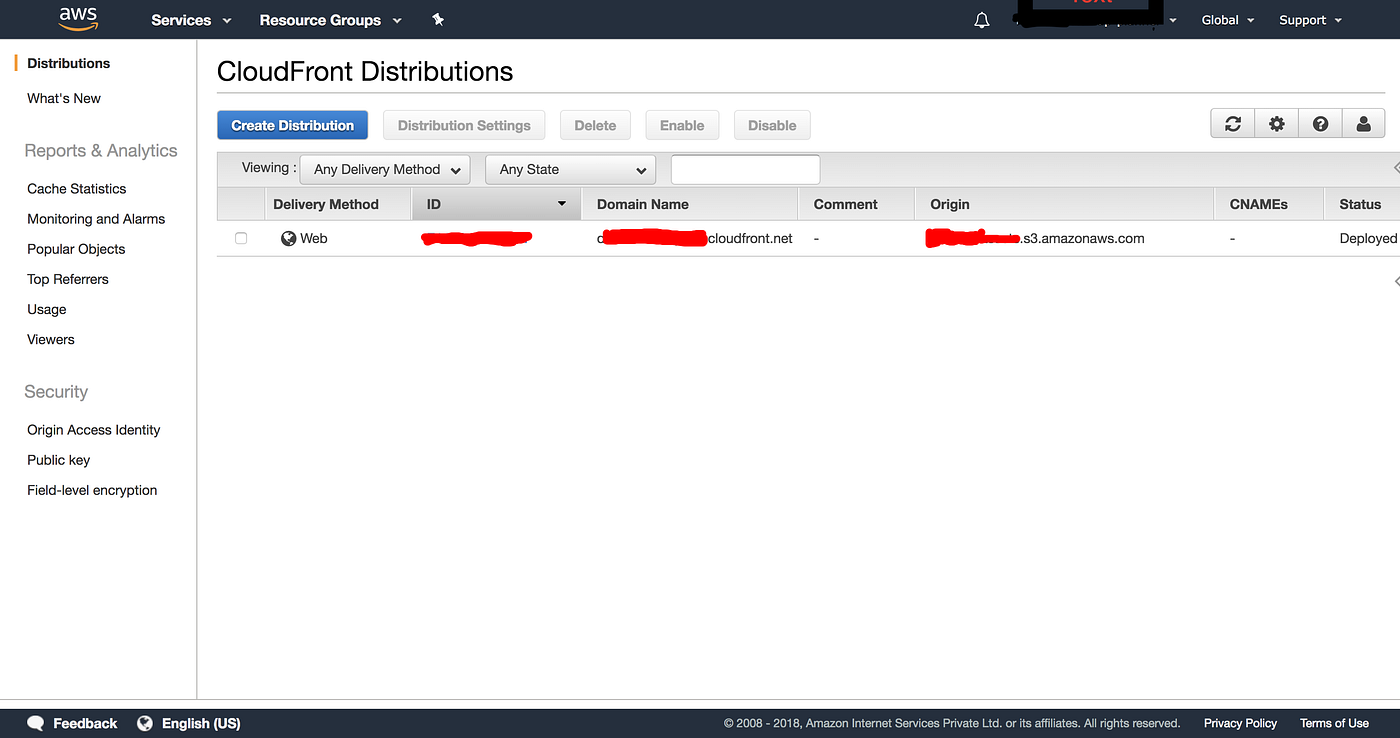Click the pin shortcut star icon

point(438,19)
